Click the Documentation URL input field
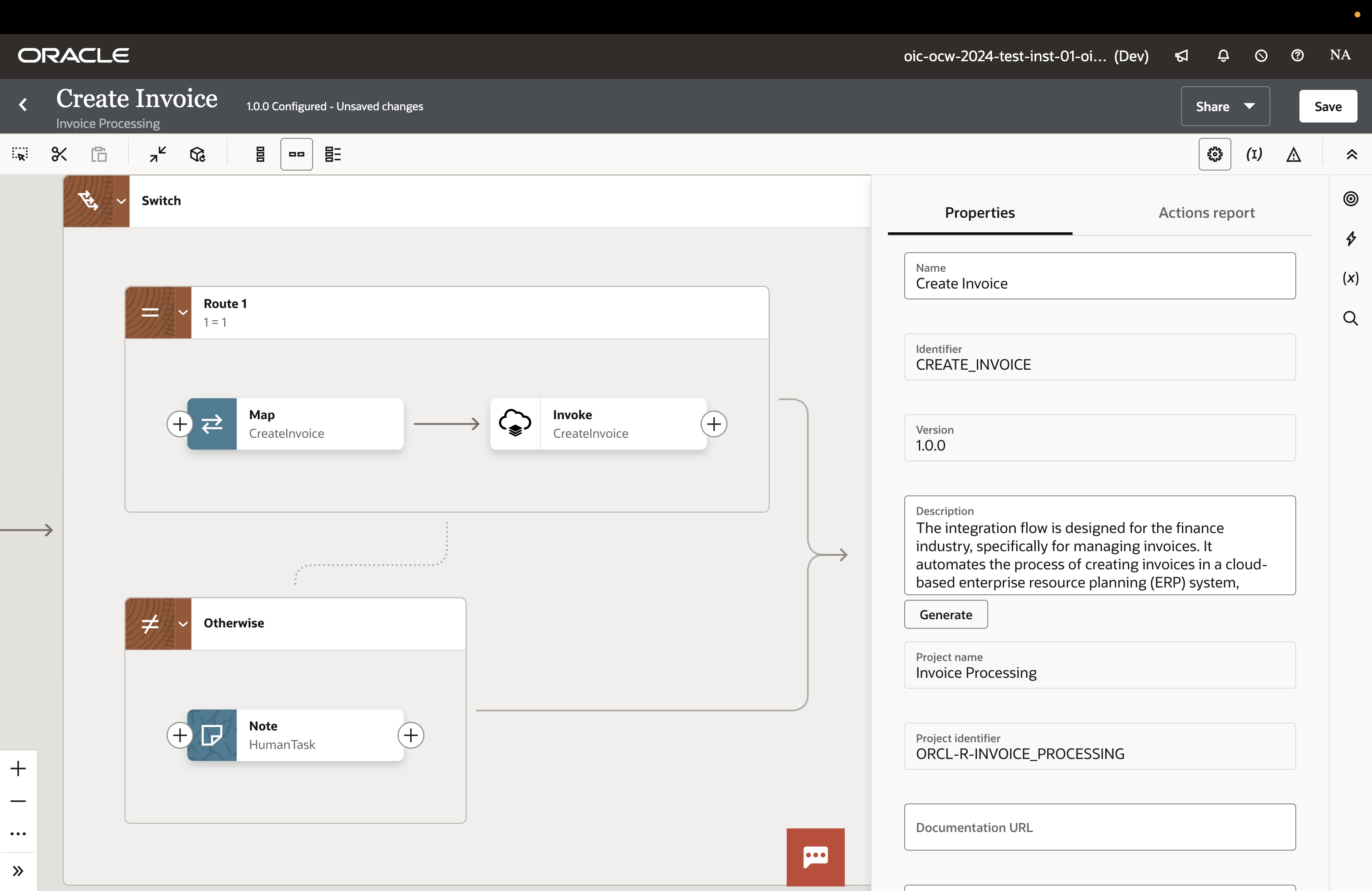 (x=1098, y=827)
